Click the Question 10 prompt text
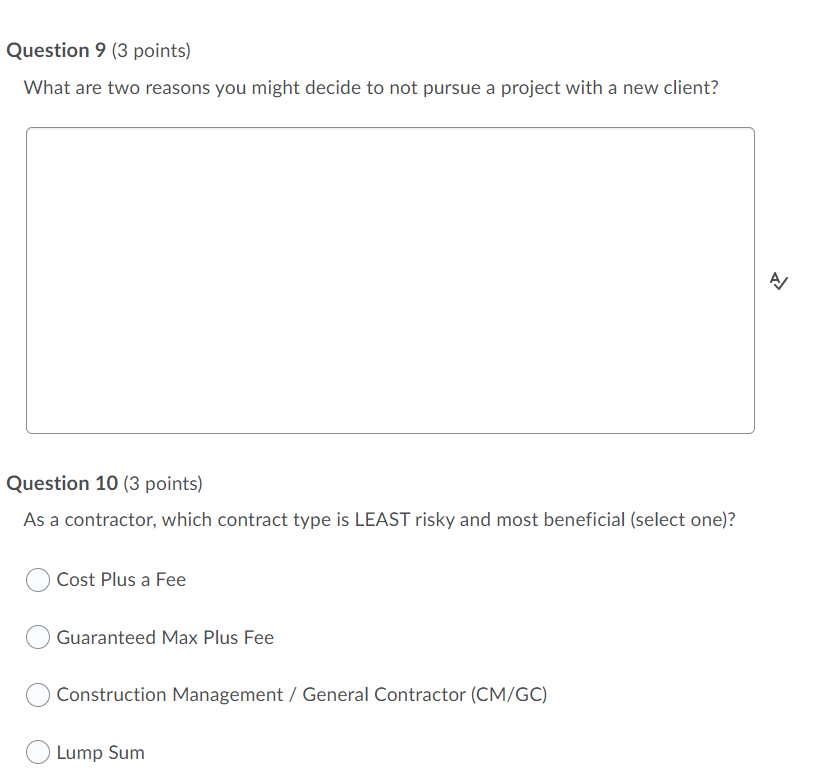The image size is (822, 779). coord(380,520)
